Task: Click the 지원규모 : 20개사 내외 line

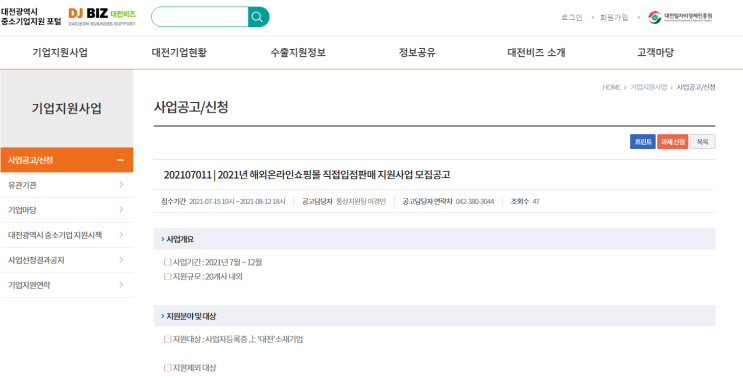Action: pos(203,277)
